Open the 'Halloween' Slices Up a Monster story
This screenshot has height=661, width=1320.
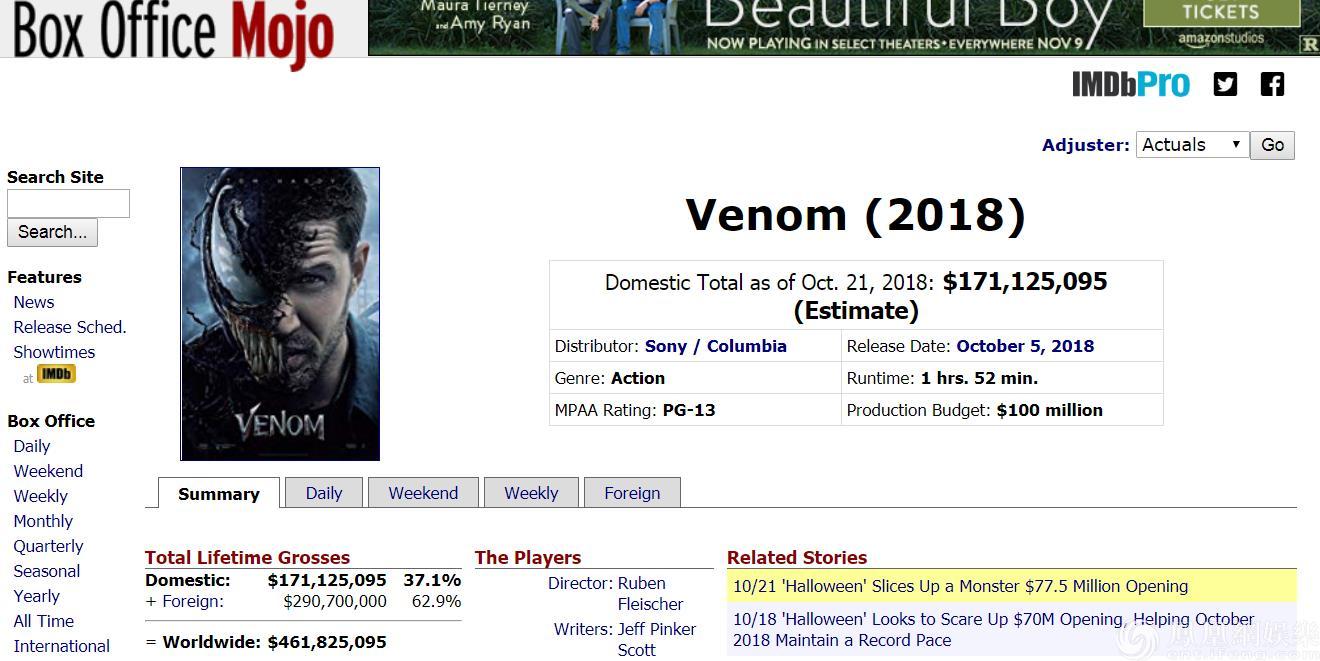coord(960,586)
